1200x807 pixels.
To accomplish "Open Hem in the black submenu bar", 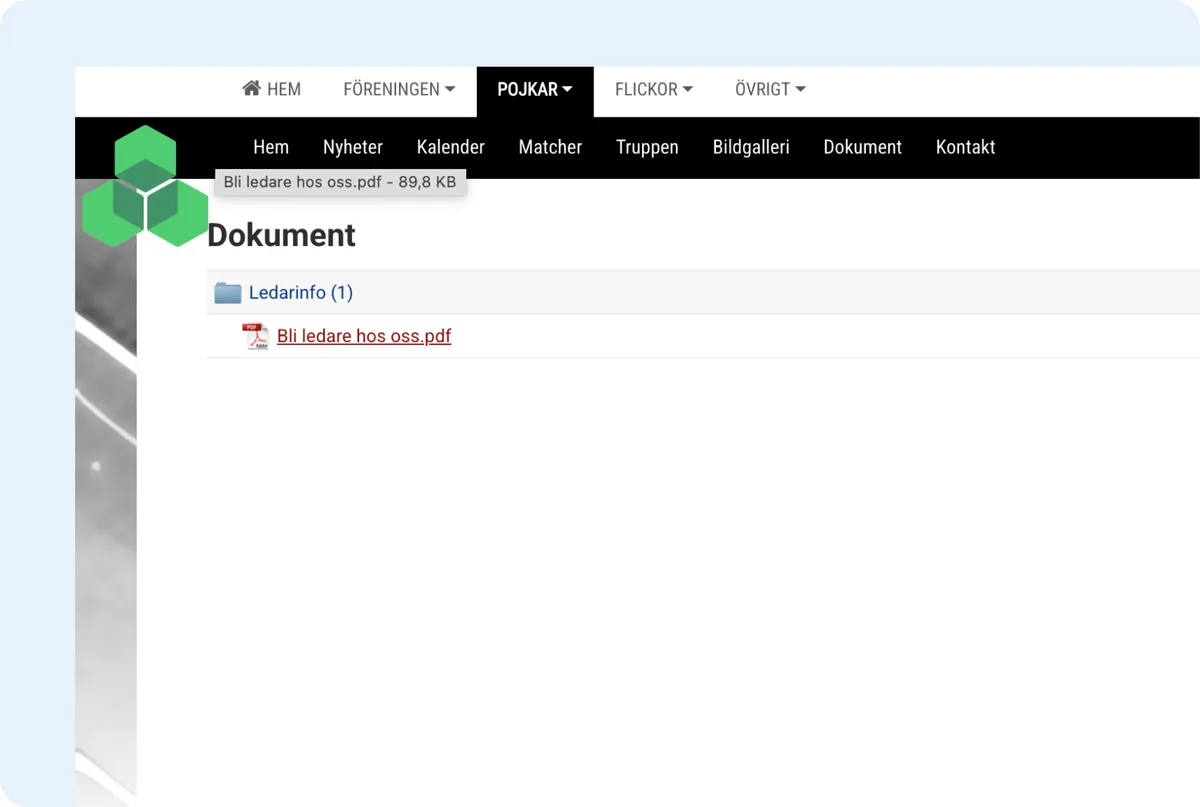I will point(271,147).
